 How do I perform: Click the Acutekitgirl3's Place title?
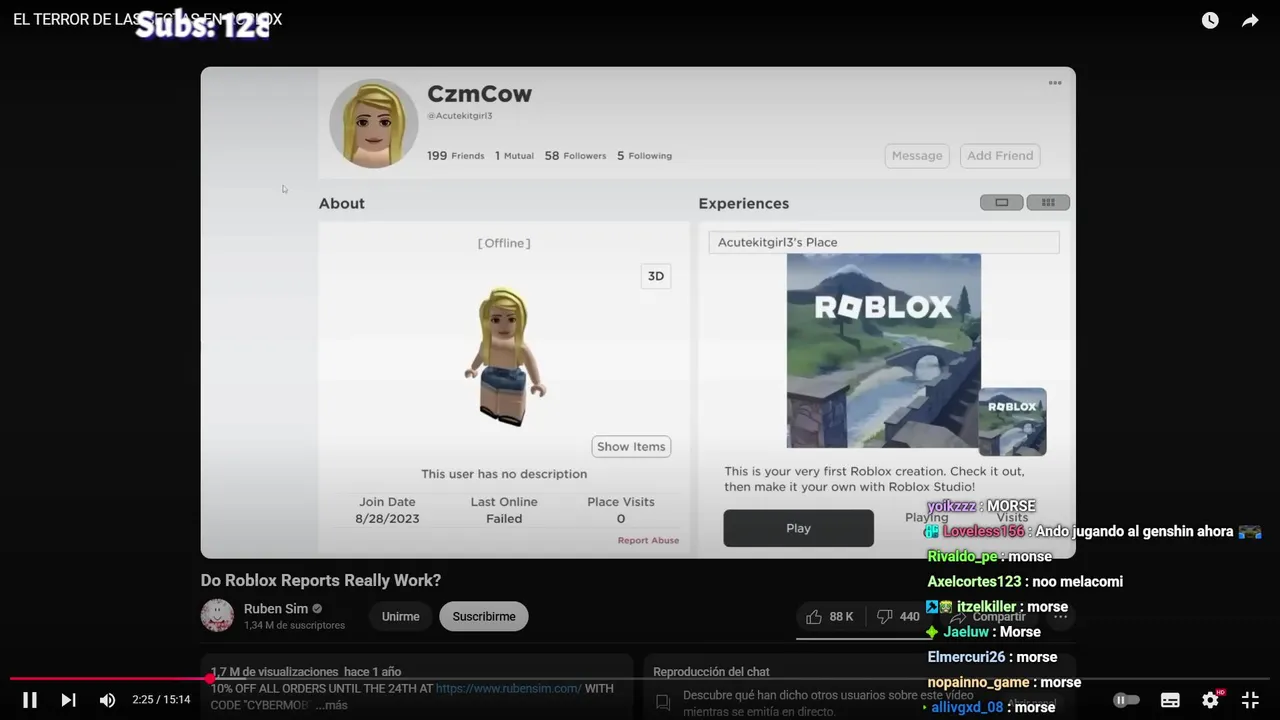778,242
